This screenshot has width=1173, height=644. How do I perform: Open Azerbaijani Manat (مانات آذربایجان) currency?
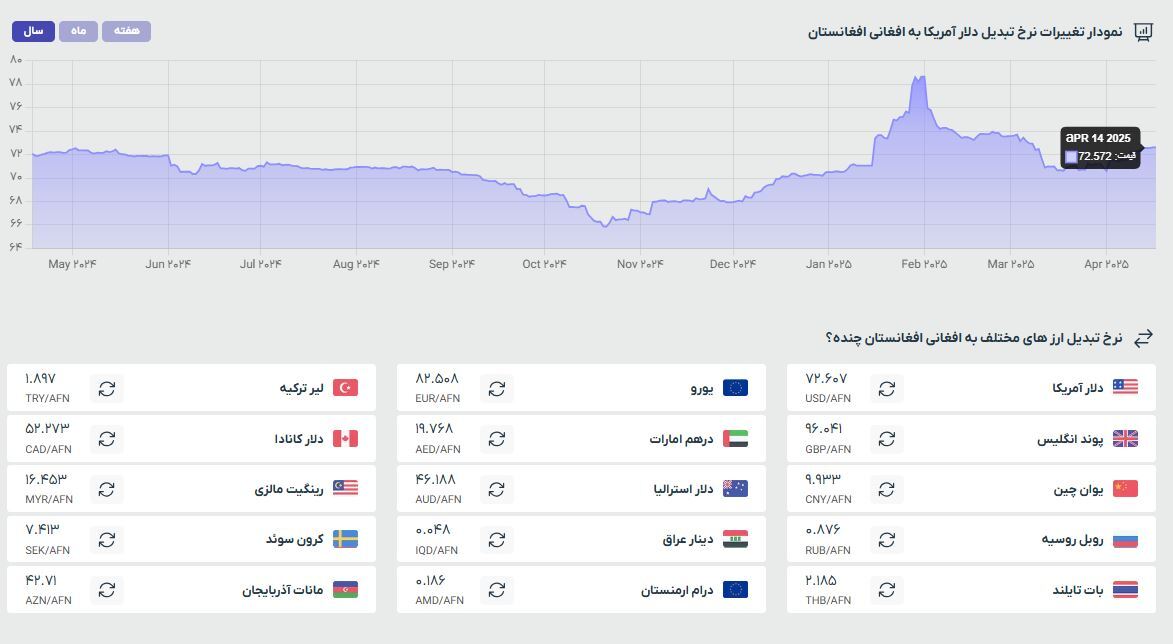coord(282,590)
